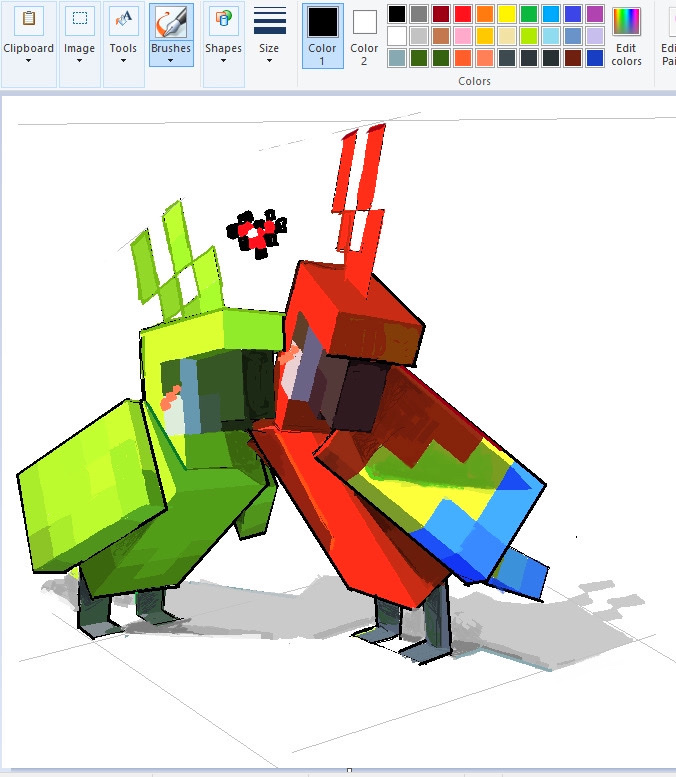Expand the Size dropdown arrow
Viewport: 676px width, 777px height.
[x=269, y=61]
